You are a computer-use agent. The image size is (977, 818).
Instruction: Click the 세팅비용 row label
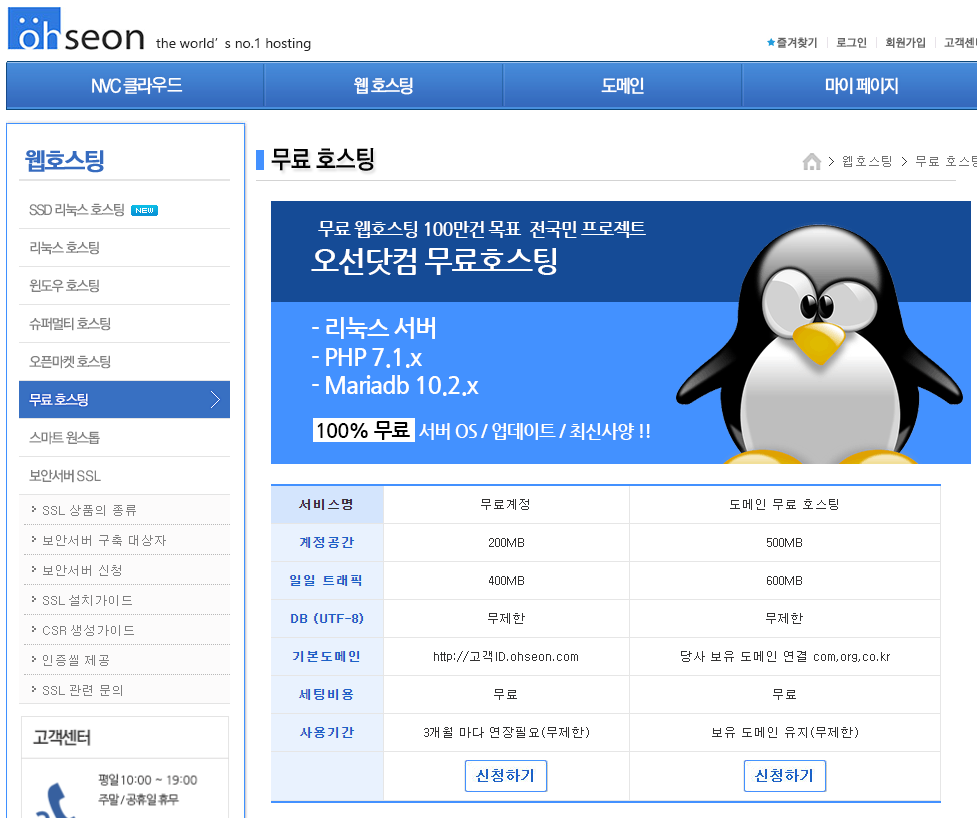click(x=326, y=694)
